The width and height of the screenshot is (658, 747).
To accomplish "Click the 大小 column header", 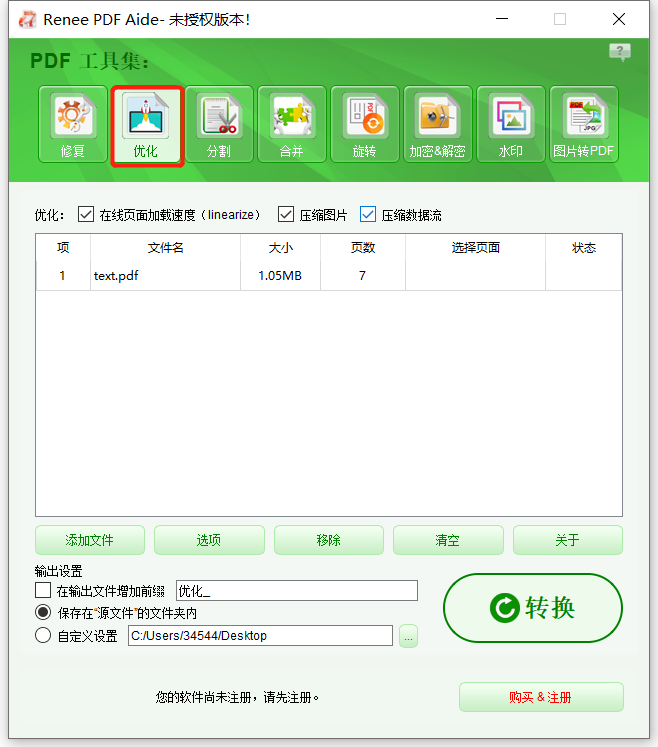I will 281,248.
